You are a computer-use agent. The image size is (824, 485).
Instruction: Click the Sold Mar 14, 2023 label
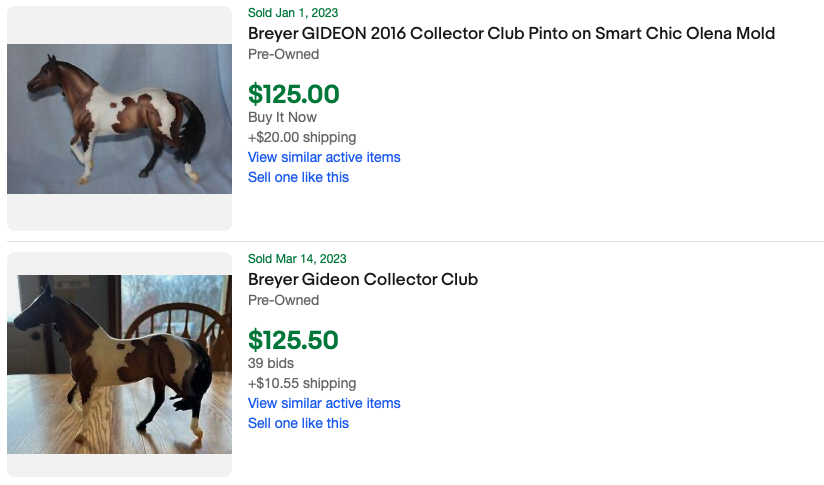(x=297, y=259)
